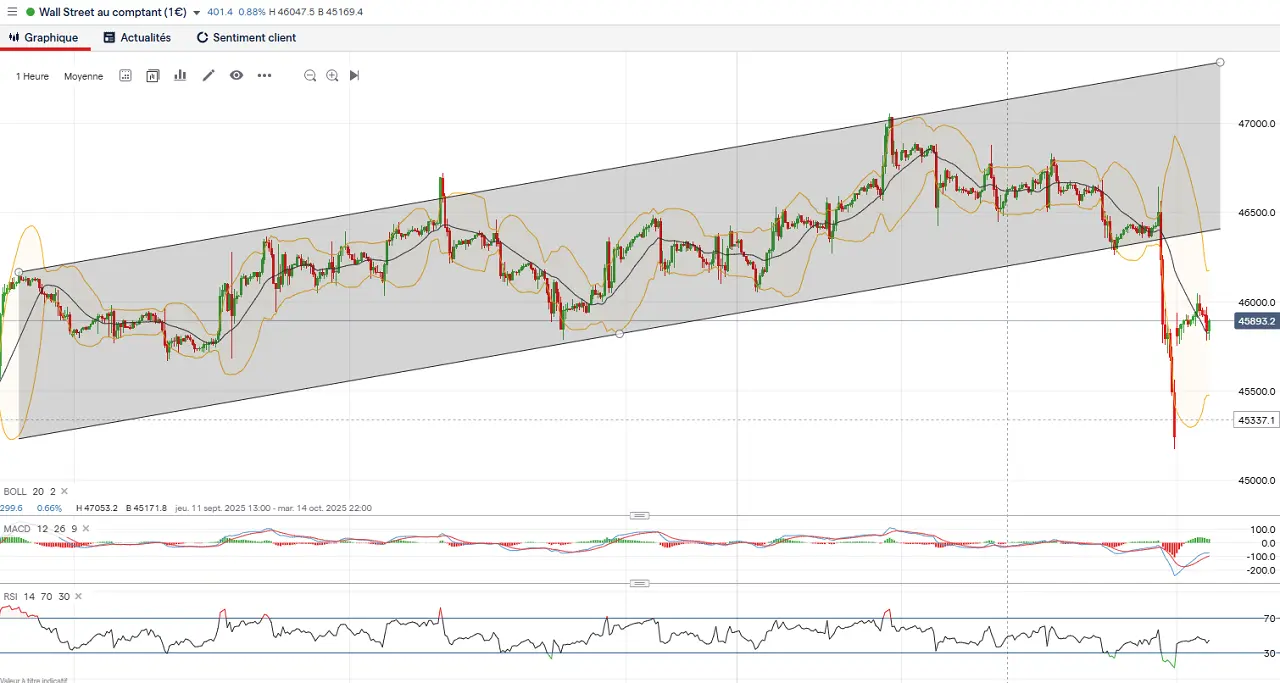Zoom out the chart with minus magnifier

(x=310, y=76)
